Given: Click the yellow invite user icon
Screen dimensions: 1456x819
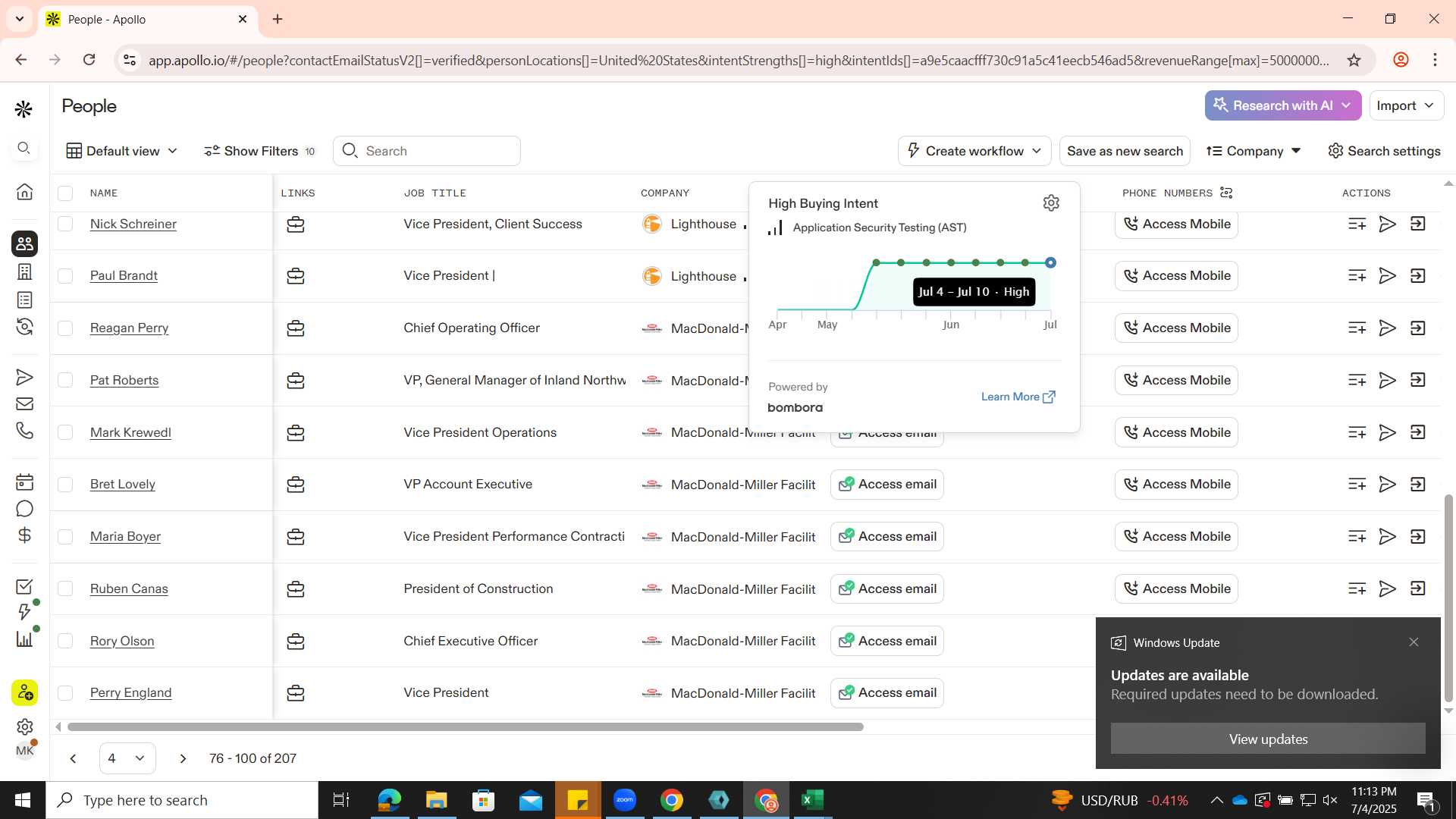Looking at the screenshot, I should [24, 692].
